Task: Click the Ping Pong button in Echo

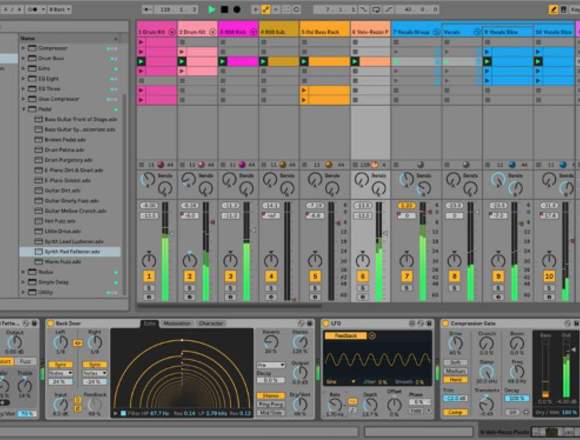Action: pyautogui.click(x=271, y=404)
